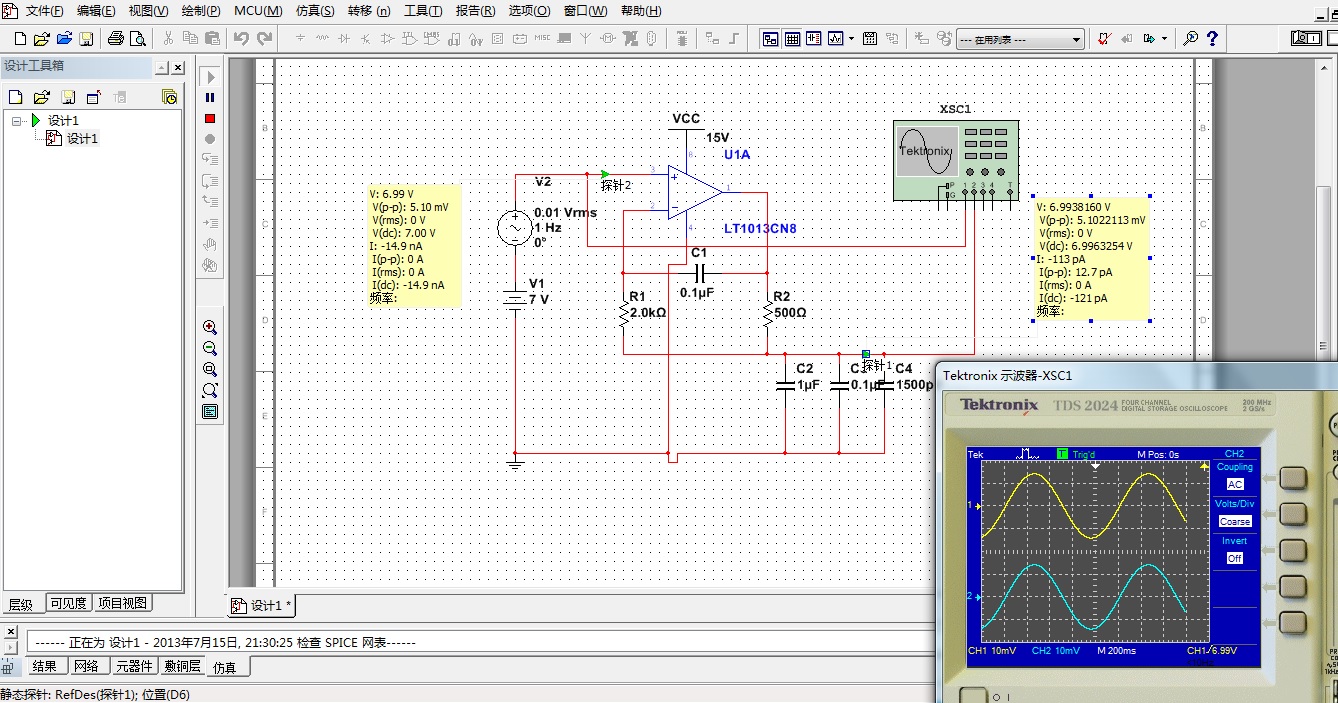Save from the design toolbox toolbar
The height and width of the screenshot is (703, 1338).
(x=67, y=97)
